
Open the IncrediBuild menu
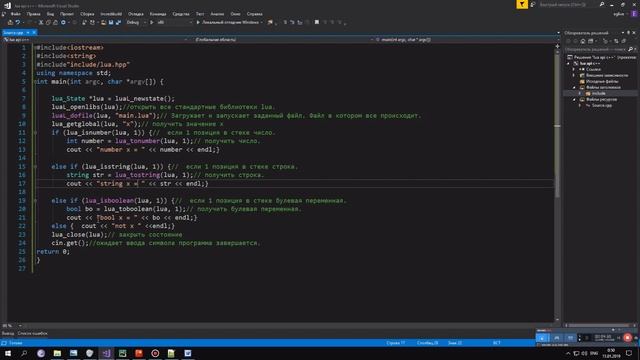111,14
